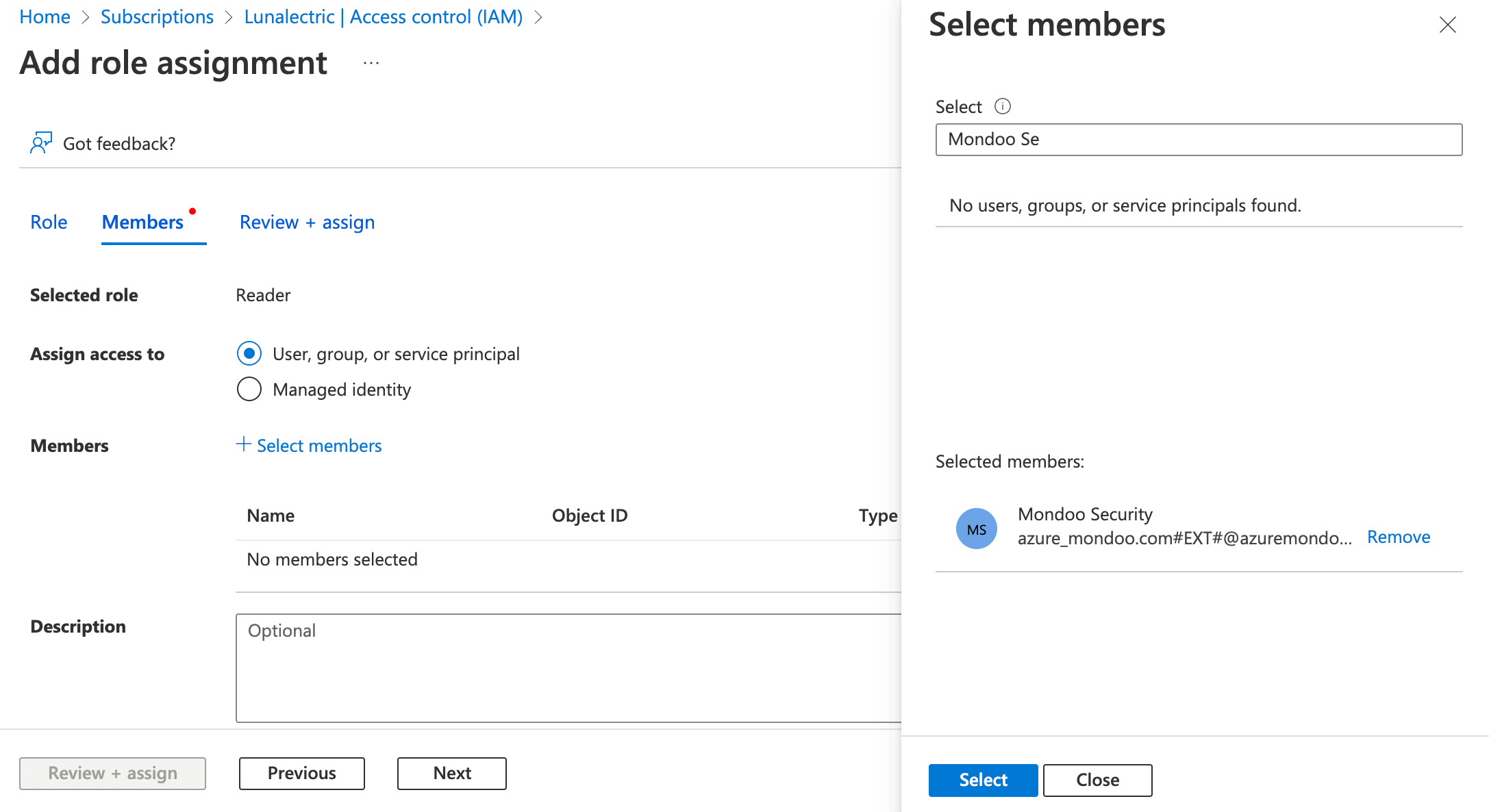Close the Select members panel with X
This screenshot has height=812, width=1489.
coord(1447,25)
